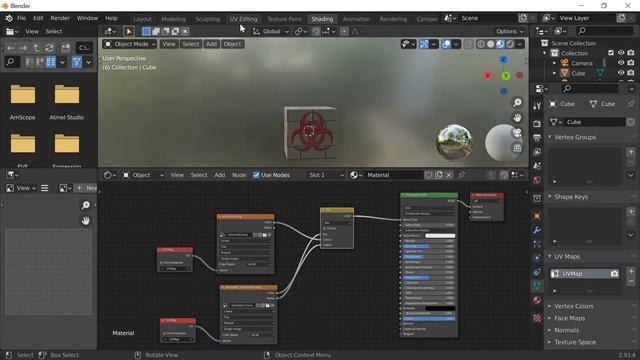Select rendered viewport shading
Screen dimensions: 640x360
point(510,44)
